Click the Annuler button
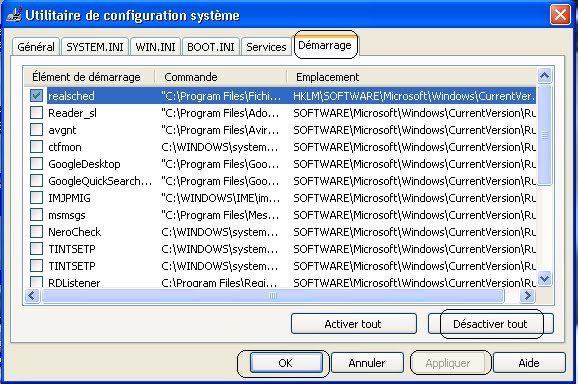The image size is (578, 384). (x=367, y=363)
